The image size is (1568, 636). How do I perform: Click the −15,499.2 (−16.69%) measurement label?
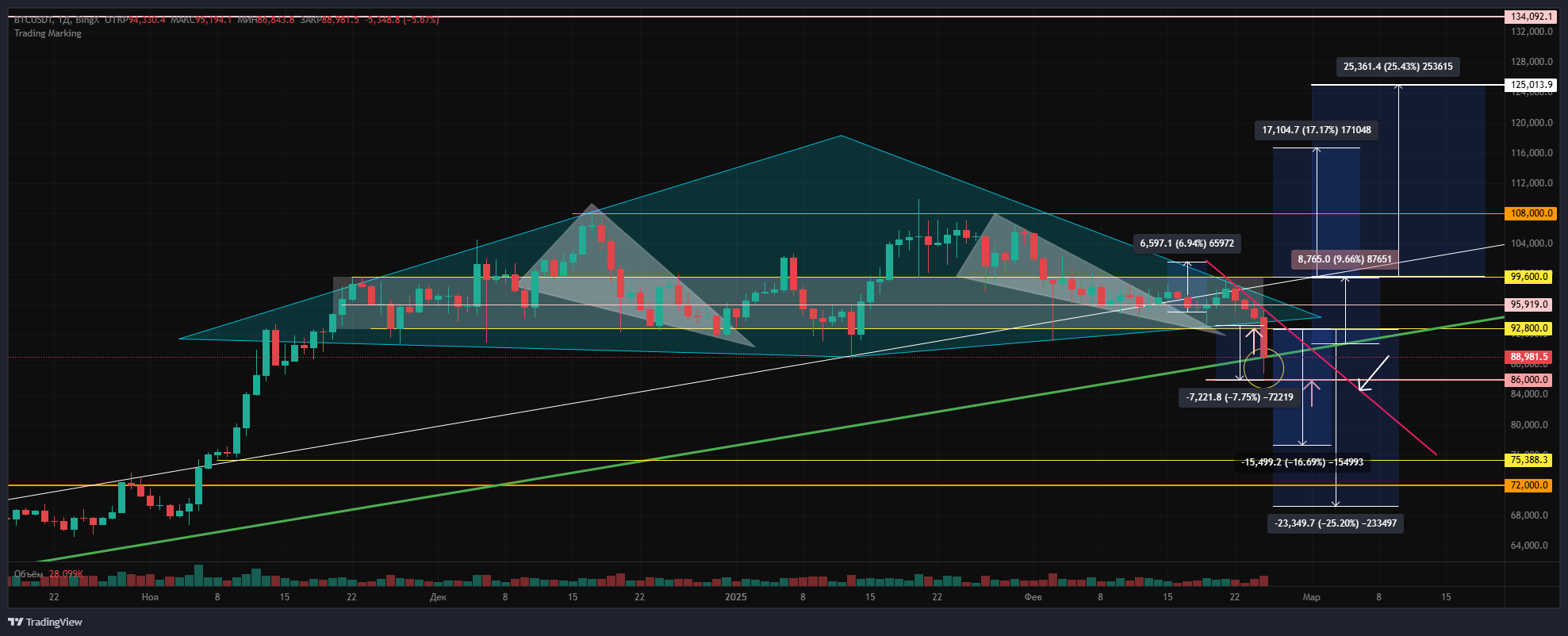point(1302,462)
